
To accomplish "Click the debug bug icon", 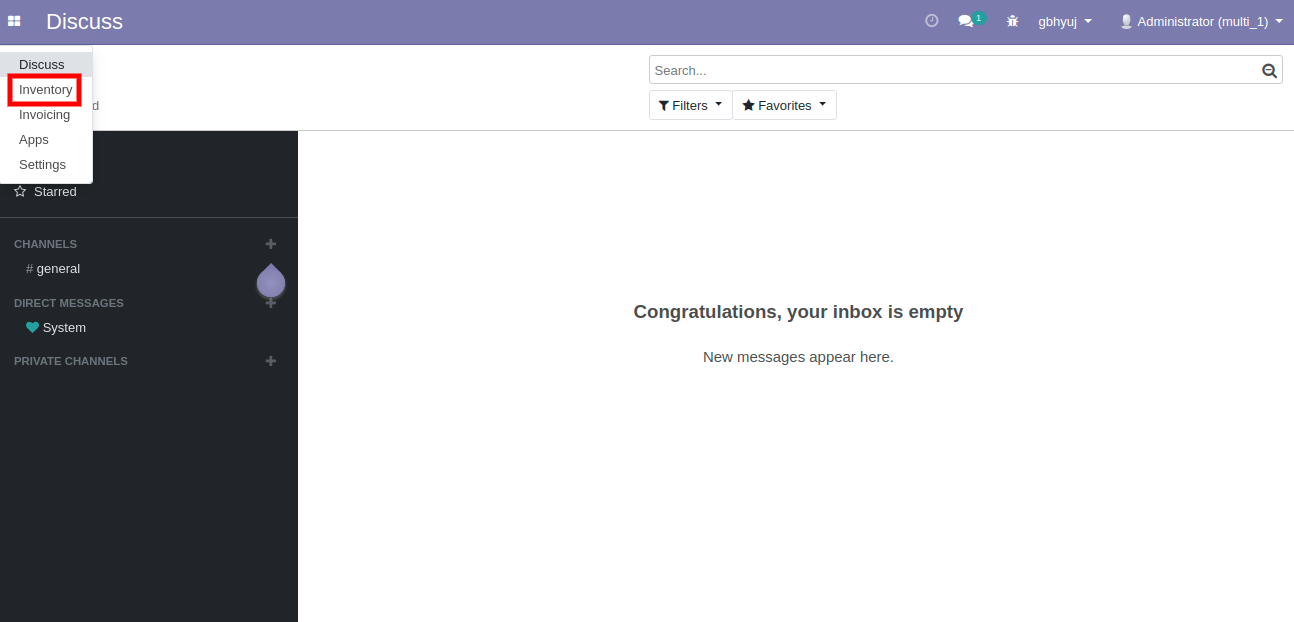I will tap(1012, 21).
